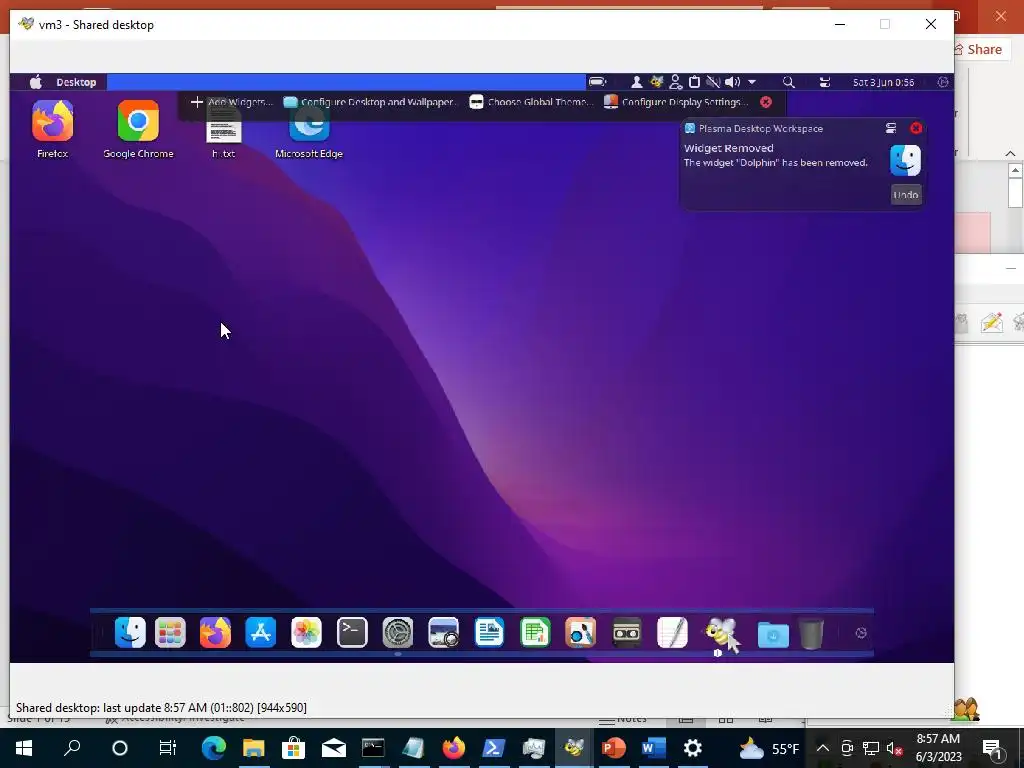Open the App Store icon in dock
The width and height of the screenshot is (1024, 768).
(261, 632)
